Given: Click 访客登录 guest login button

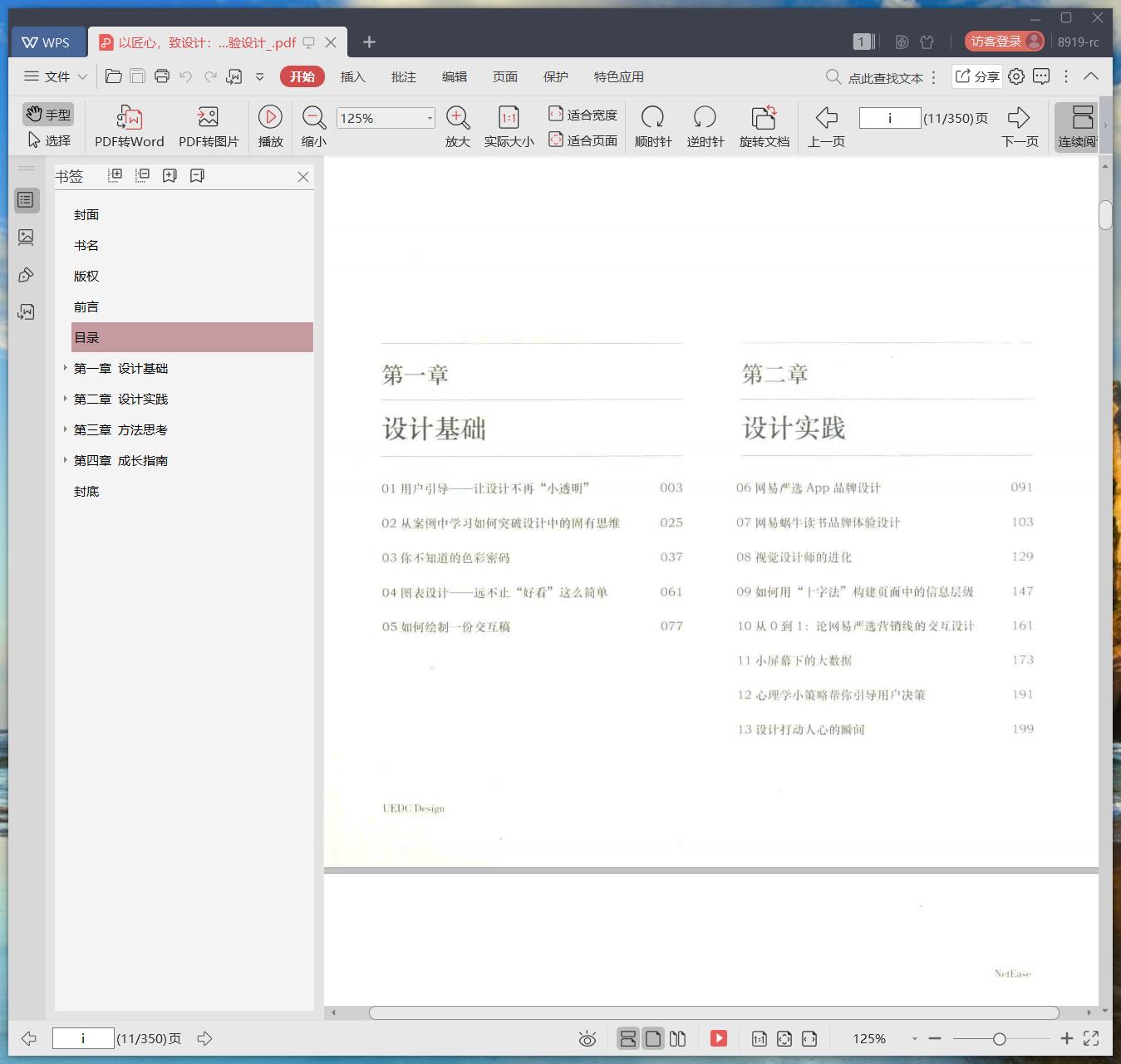Looking at the screenshot, I should pos(1005,41).
